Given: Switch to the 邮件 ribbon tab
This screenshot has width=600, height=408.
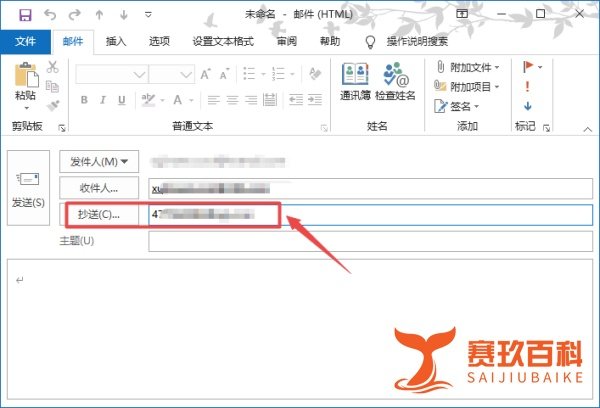Looking at the screenshot, I should pos(73,41).
